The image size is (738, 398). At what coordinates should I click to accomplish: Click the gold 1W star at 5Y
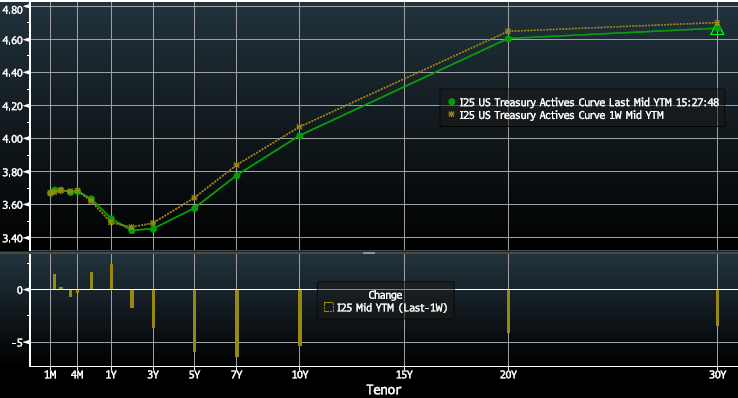pos(194,198)
